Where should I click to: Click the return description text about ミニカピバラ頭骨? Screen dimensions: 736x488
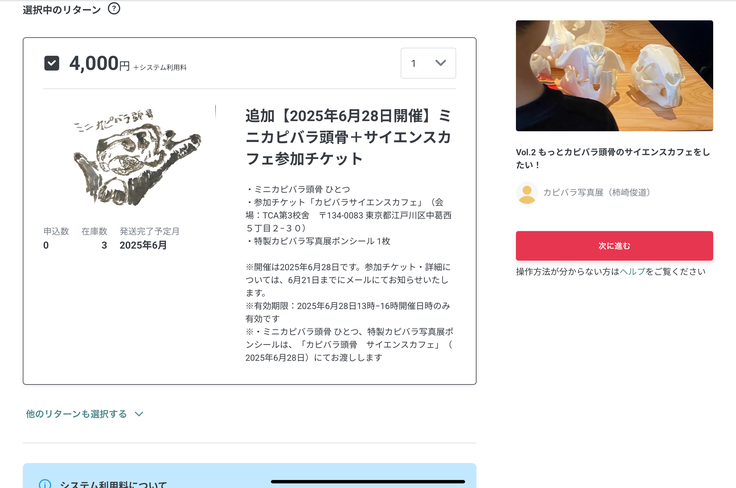click(x=348, y=273)
